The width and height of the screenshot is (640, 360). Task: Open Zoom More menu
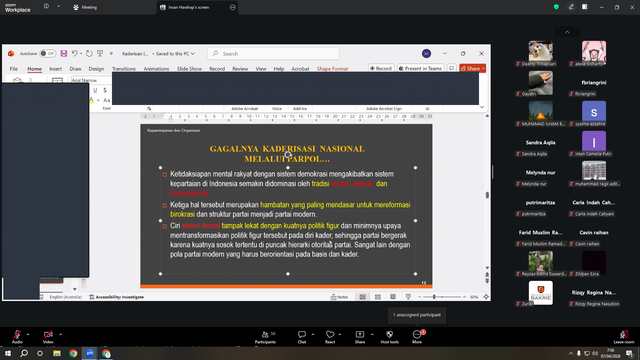(417, 337)
